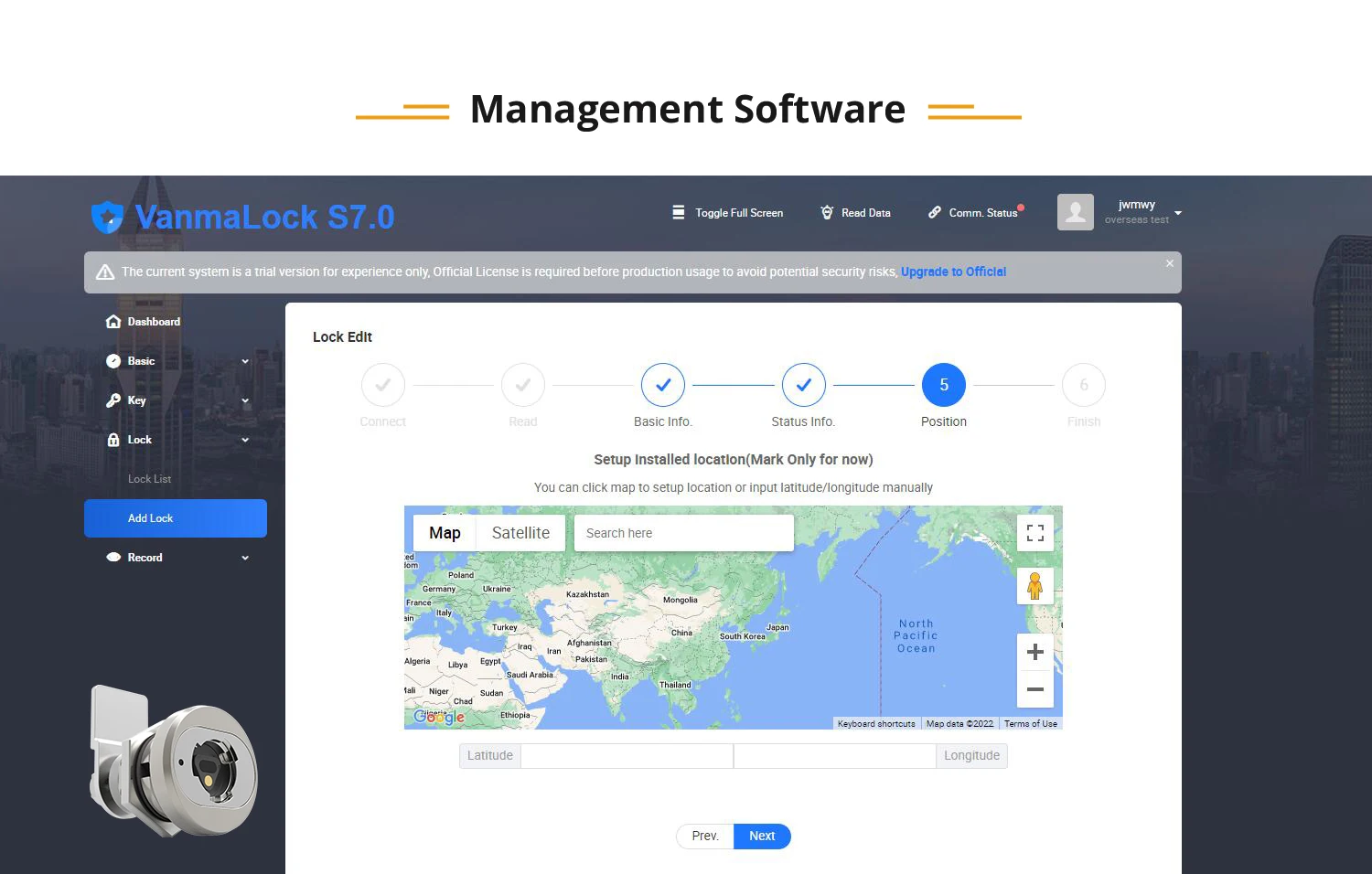This screenshot has width=1372, height=874.
Task: Expand the Basic menu chevron
Action: coord(245,362)
